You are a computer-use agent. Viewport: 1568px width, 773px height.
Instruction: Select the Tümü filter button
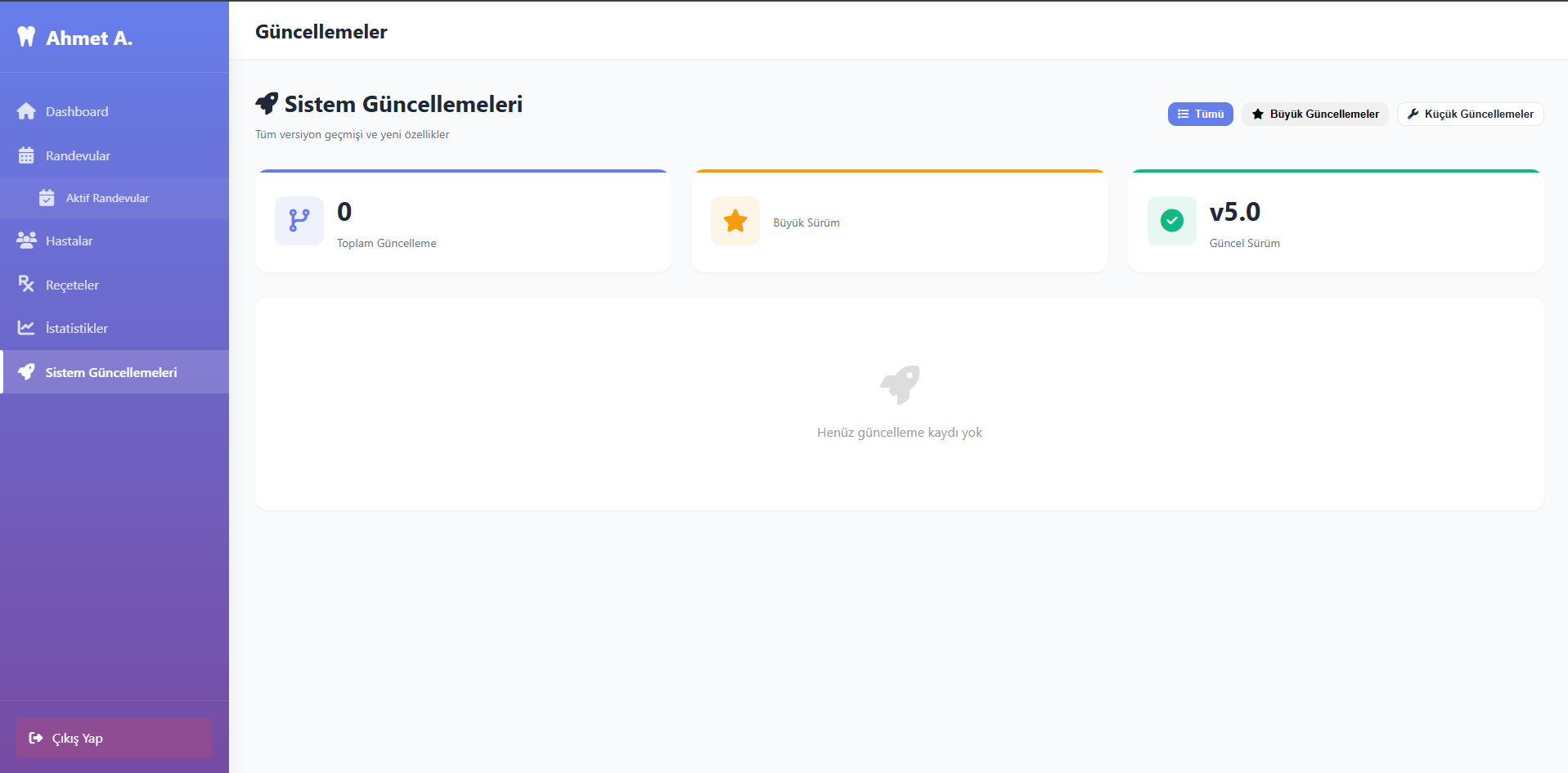[x=1200, y=115]
